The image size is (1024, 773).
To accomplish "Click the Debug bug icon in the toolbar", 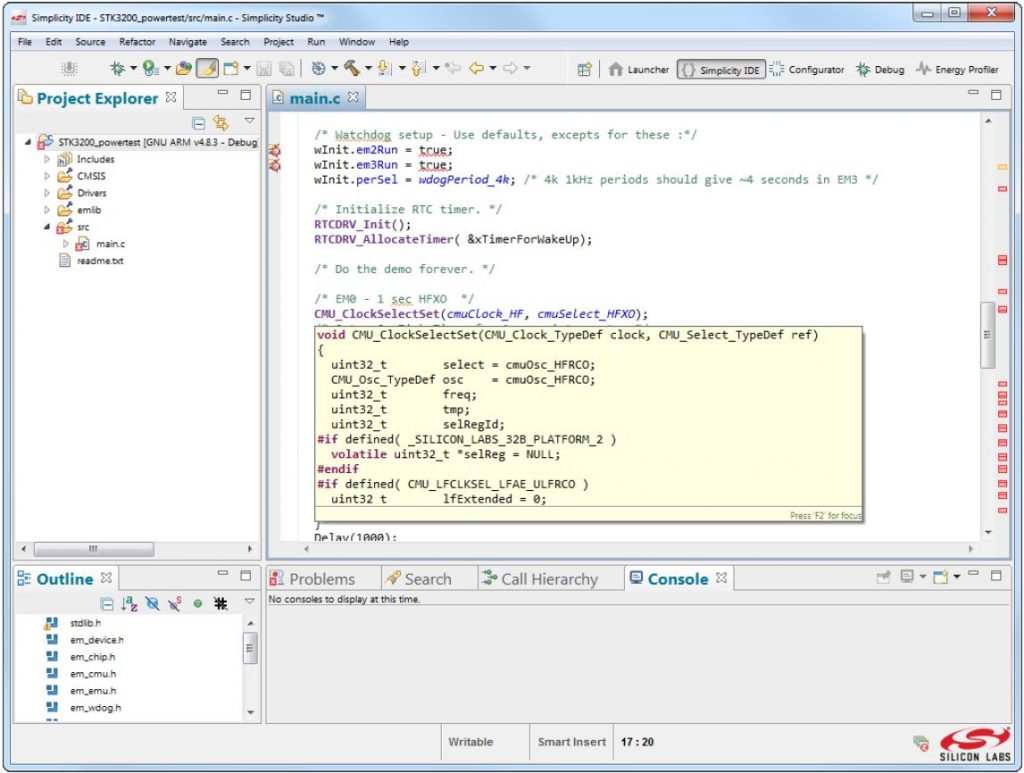I will coord(118,68).
